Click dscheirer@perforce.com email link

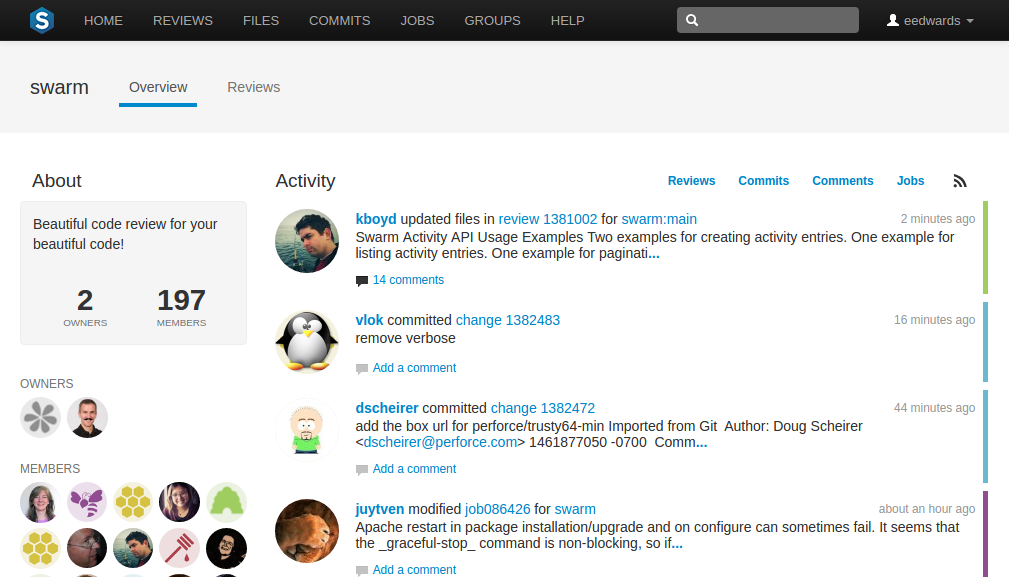440,443
